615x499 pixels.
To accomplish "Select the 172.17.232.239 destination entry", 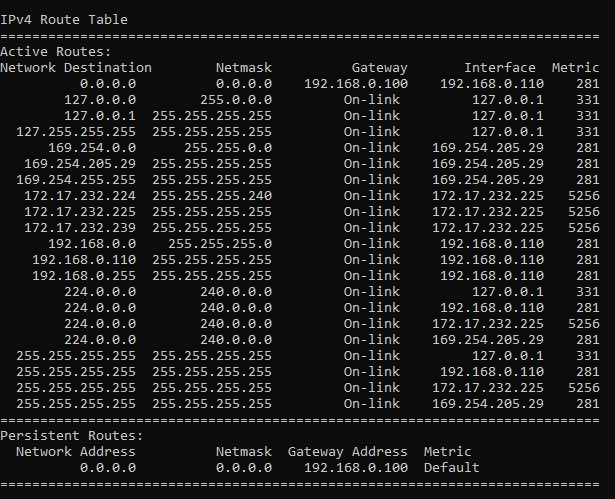I will (80, 228).
